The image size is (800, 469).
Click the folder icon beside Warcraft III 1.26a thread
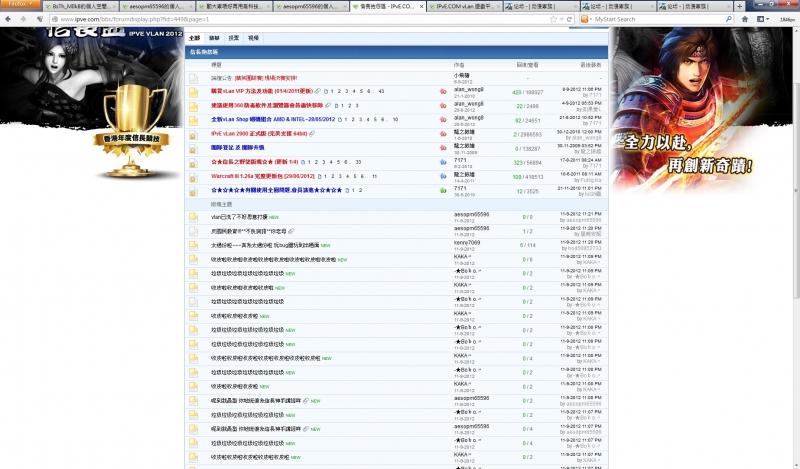pos(195,175)
